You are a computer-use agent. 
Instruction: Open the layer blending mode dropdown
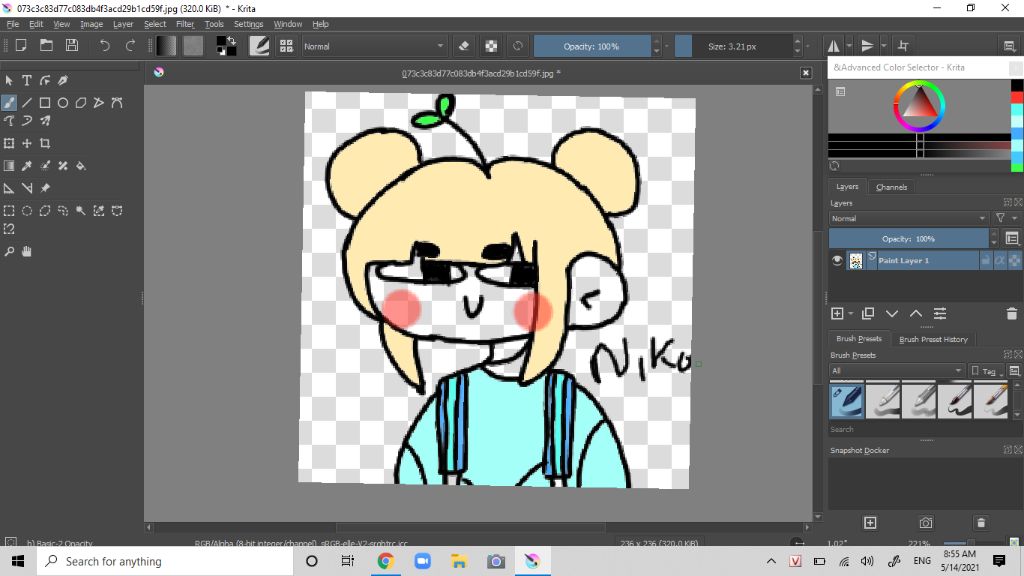[908, 218]
